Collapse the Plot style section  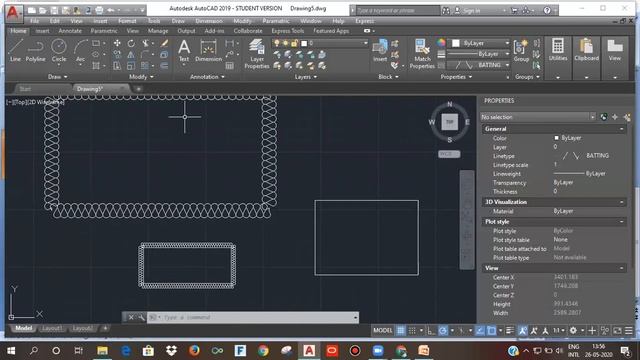[x=621, y=222]
